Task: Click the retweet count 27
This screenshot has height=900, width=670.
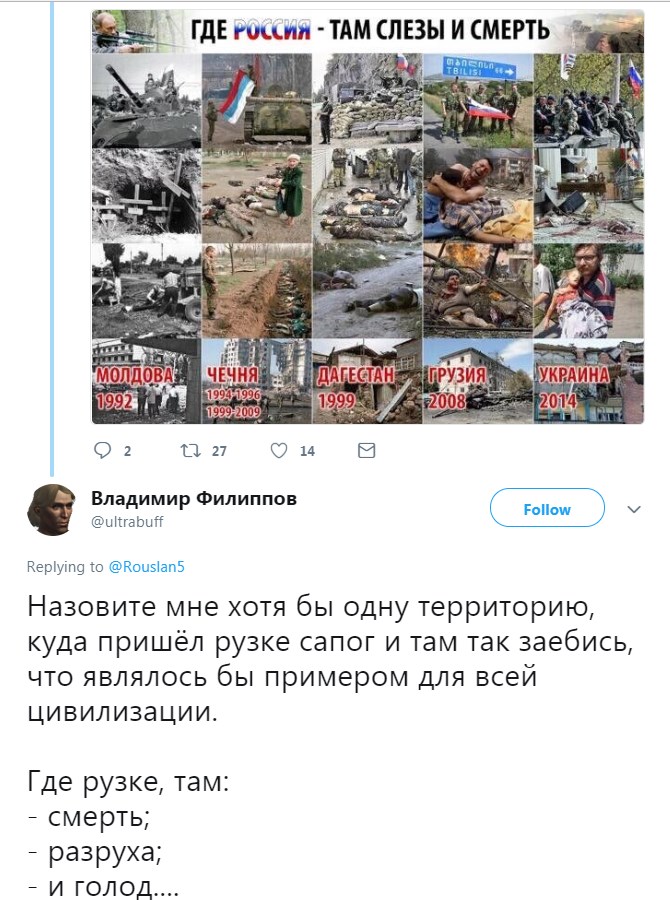Action: (219, 451)
